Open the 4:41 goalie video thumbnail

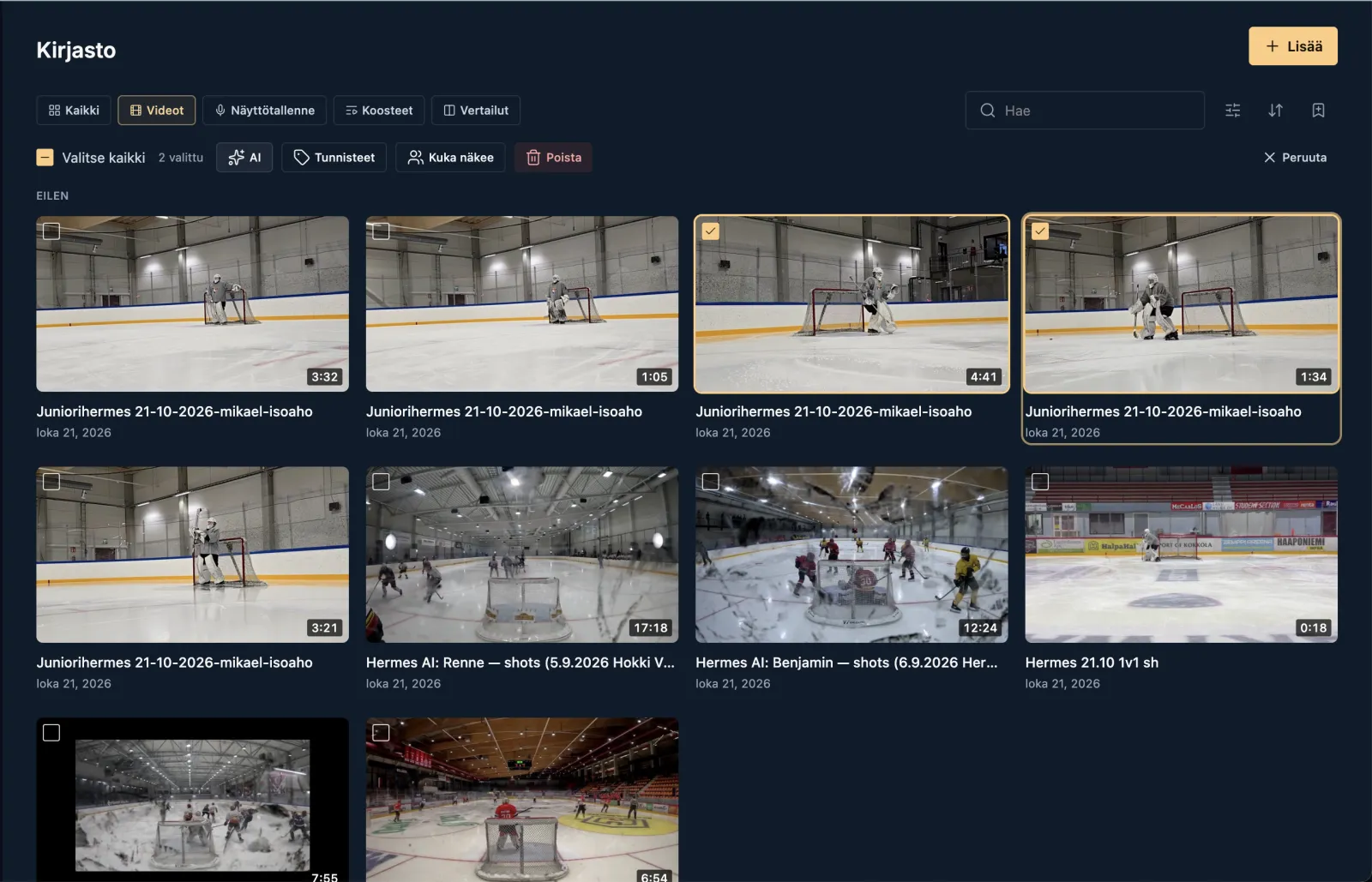851,303
